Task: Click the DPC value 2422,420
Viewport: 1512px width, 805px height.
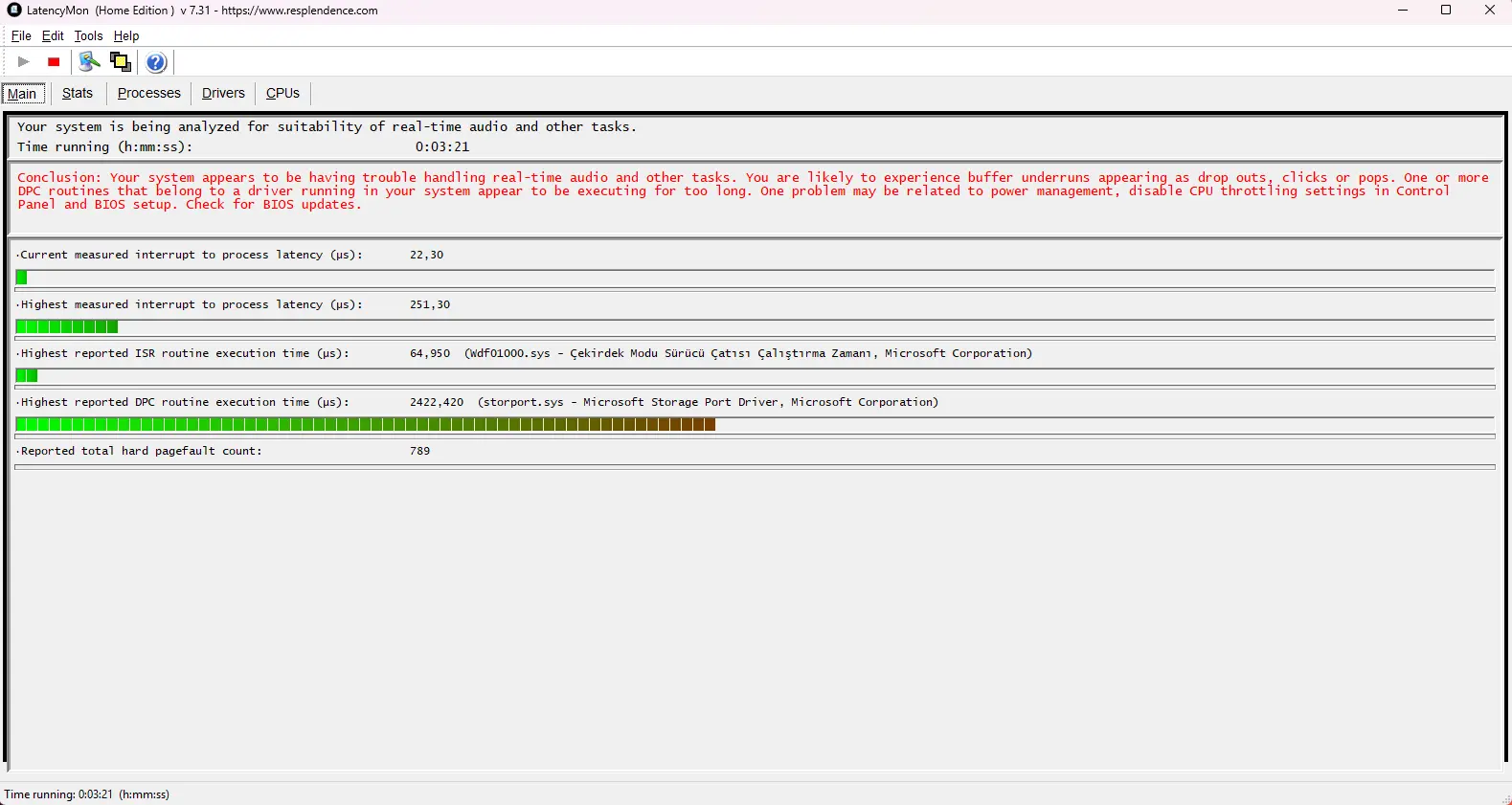Action: 437,402
